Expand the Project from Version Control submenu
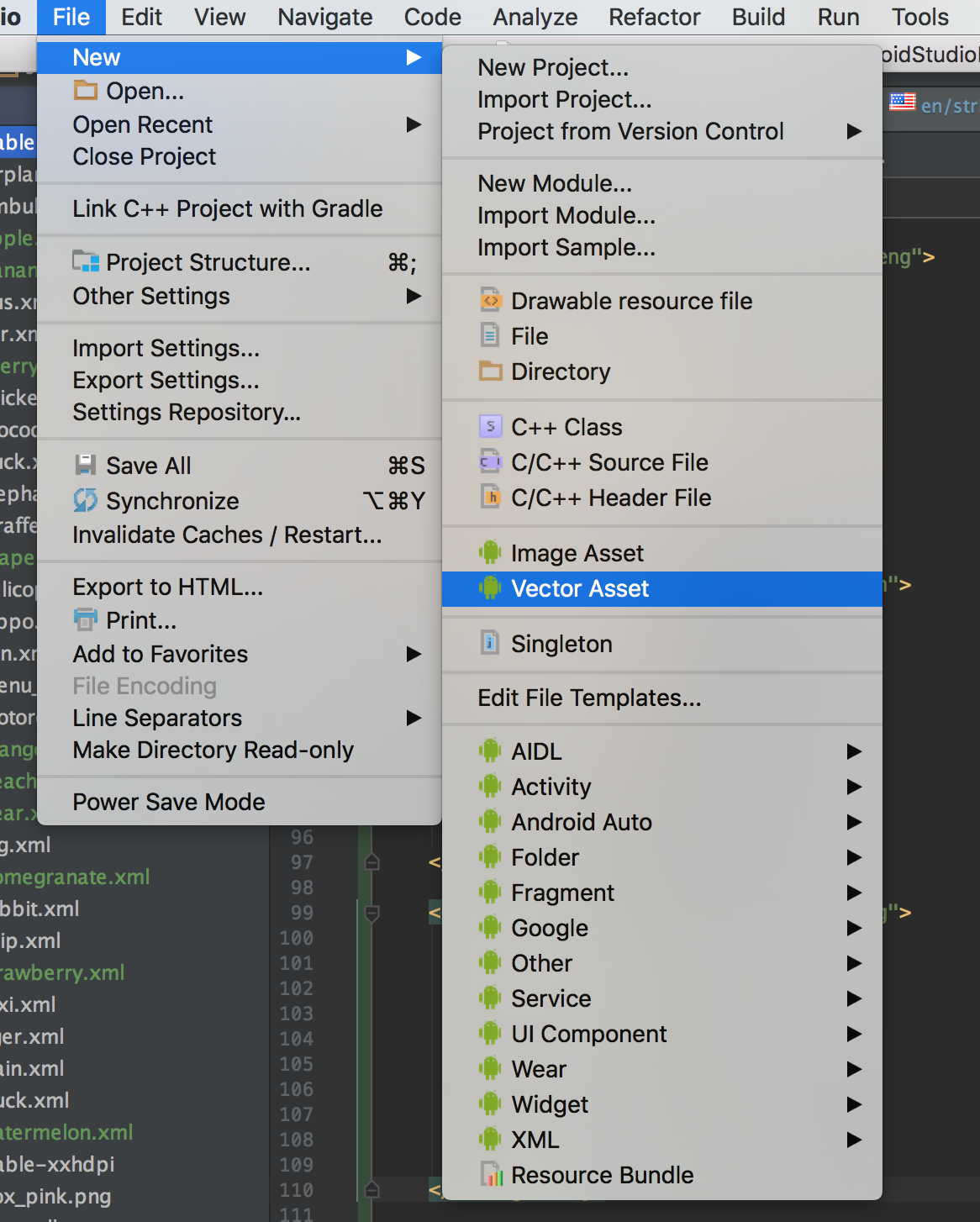 click(632, 131)
